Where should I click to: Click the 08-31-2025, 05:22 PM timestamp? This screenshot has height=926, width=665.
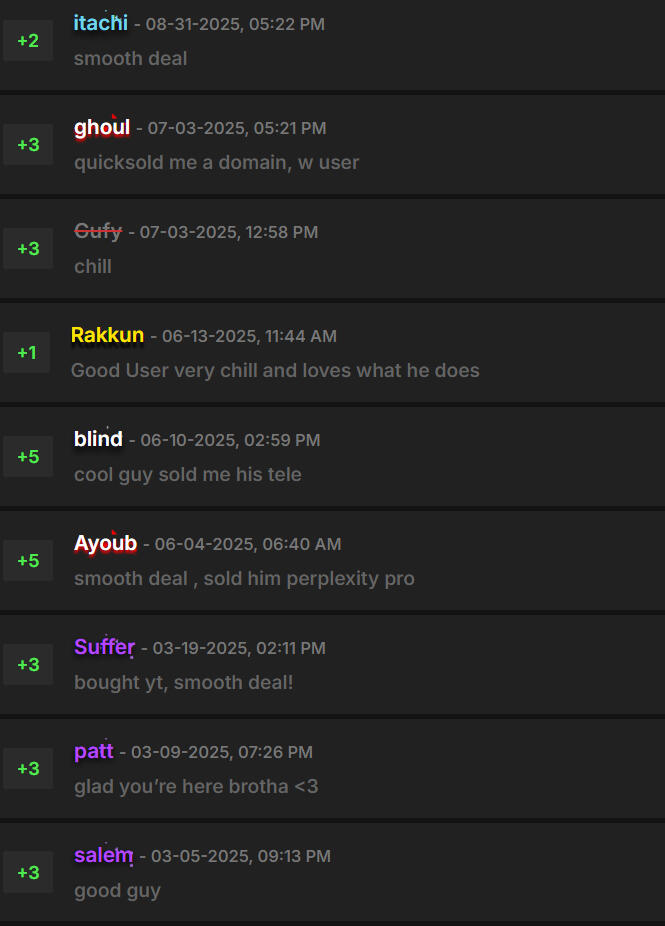[x=235, y=24]
